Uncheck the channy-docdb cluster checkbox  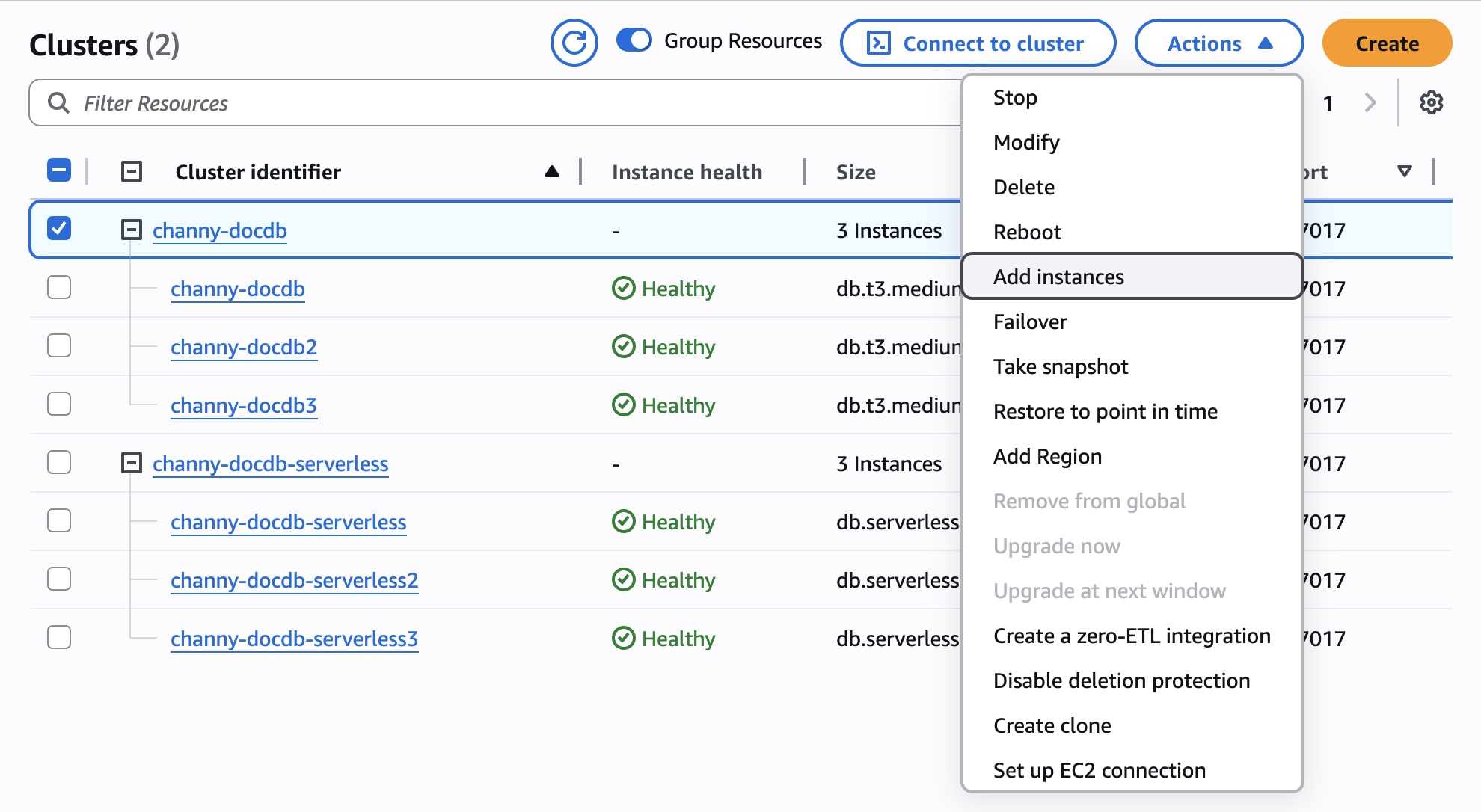click(59, 229)
